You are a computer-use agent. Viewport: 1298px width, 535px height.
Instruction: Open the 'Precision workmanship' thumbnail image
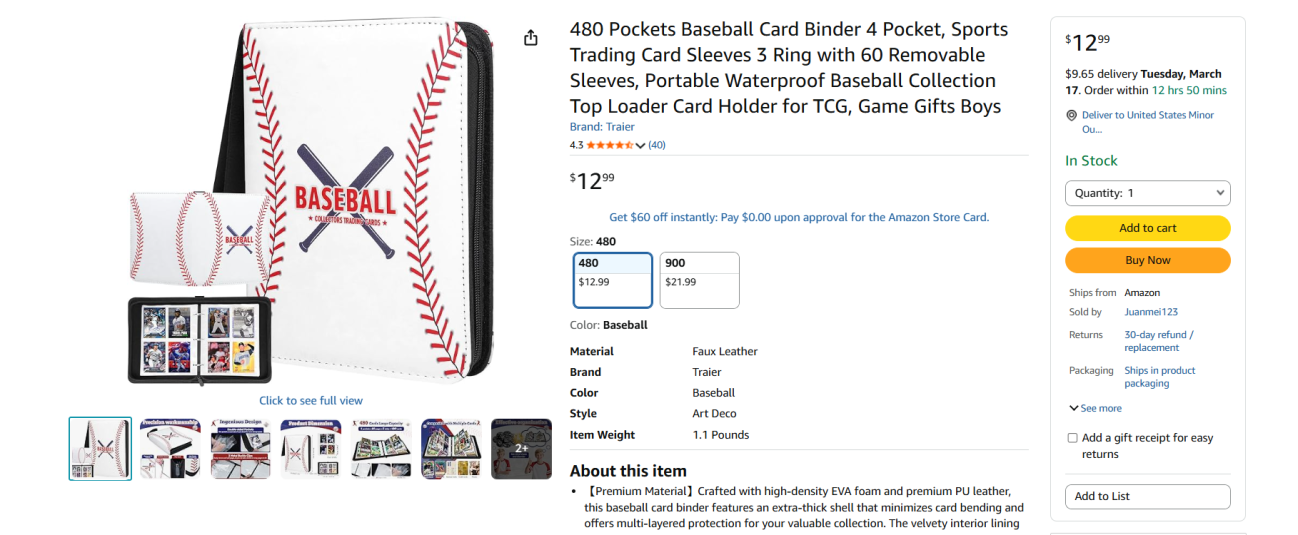[170, 449]
